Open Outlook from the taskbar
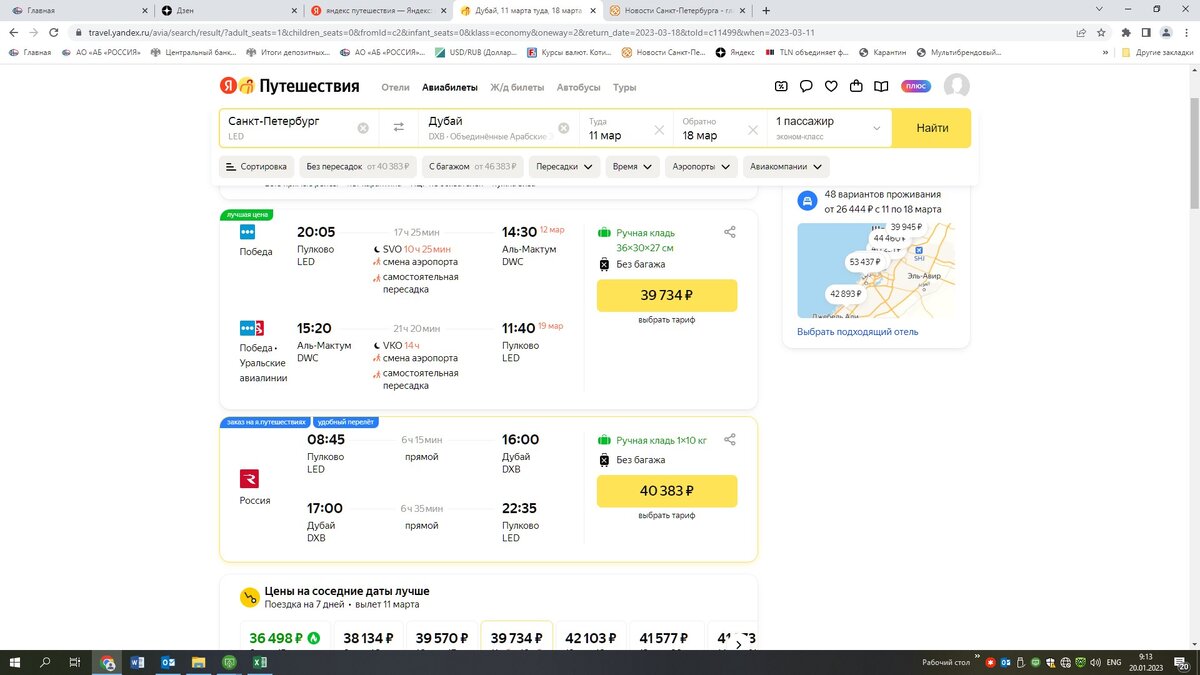Viewport: 1200px width, 675px height. [x=168, y=662]
